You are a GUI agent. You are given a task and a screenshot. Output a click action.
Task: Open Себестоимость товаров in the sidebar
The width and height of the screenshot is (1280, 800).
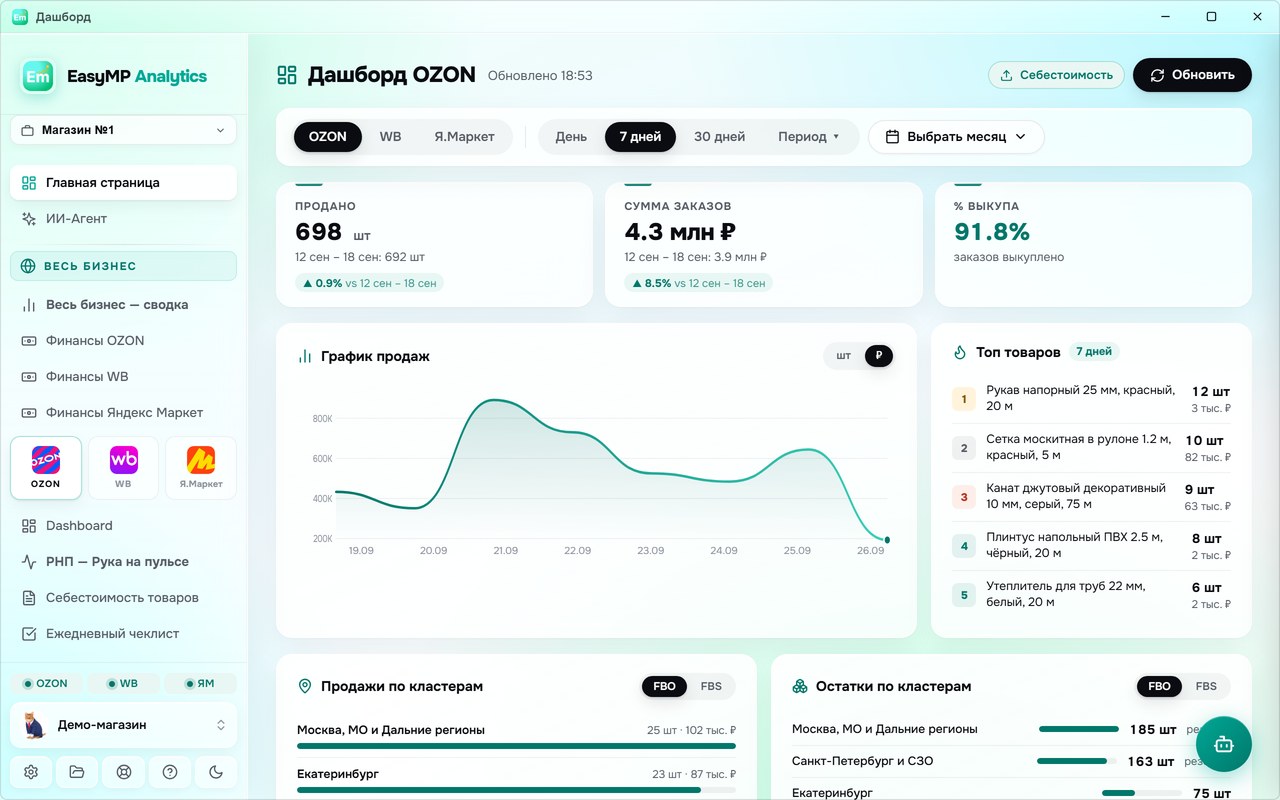point(124,598)
